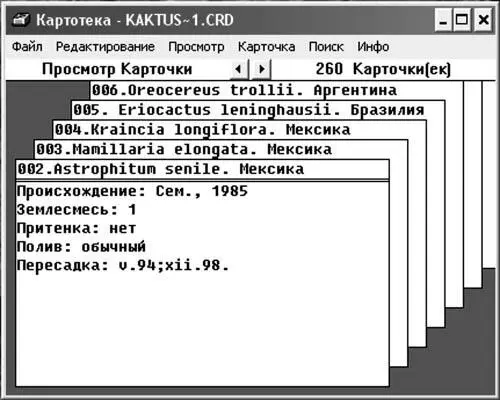Screen dimensions: 500x400
Task: Click the Cardfile application icon in title bar
Action: pos(21,20)
